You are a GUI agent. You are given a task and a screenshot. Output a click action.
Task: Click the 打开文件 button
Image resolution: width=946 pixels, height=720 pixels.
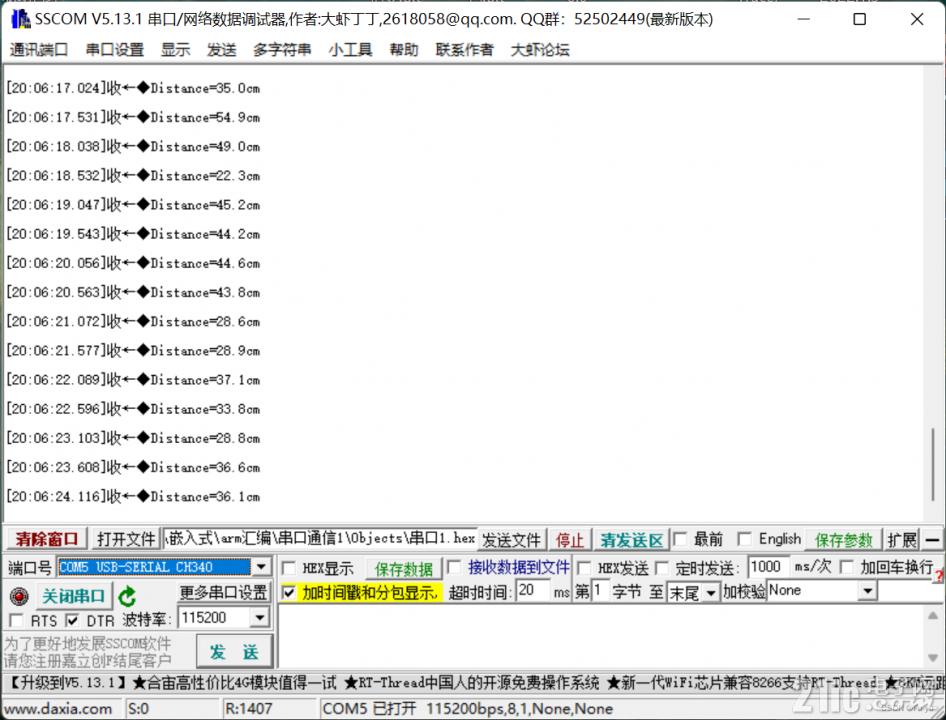coord(125,539)
